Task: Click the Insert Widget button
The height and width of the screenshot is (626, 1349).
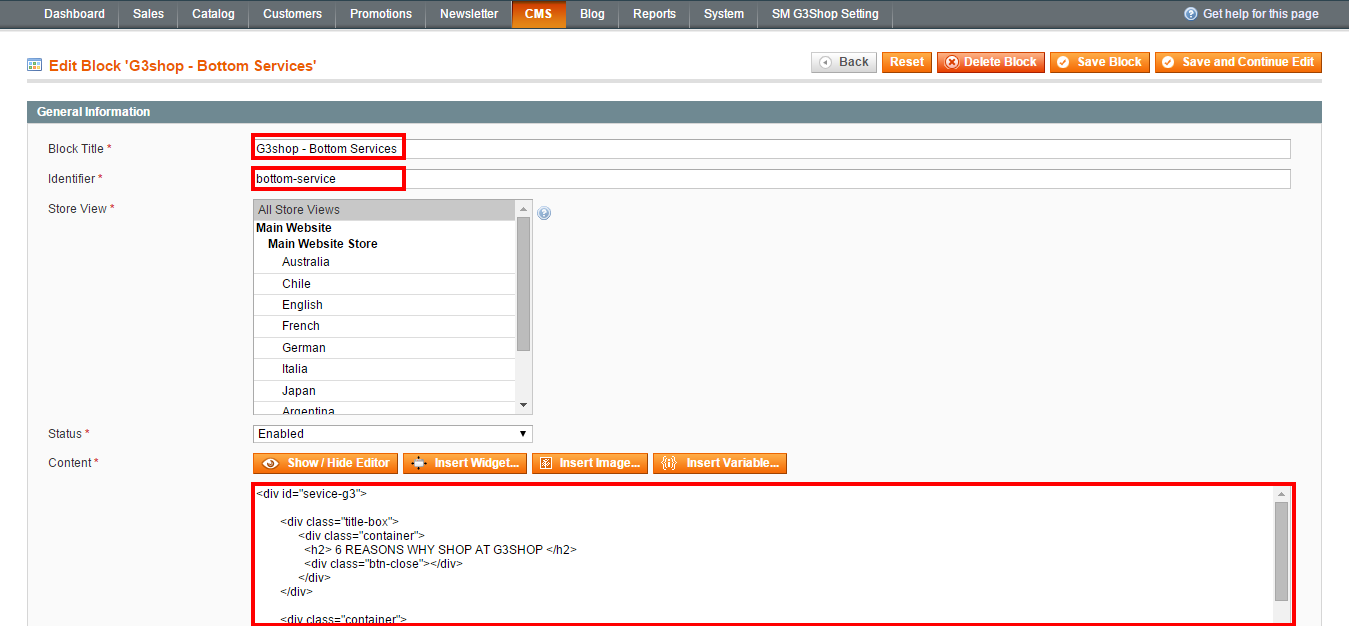Action: tap(465, 463)
